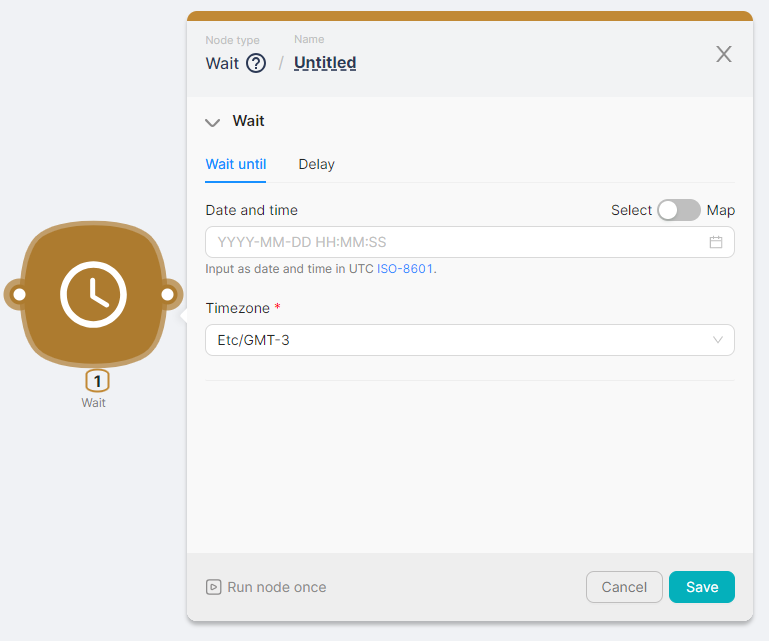Click the Run node once play icon
The image size is (769, 641).
pos(213,587)
